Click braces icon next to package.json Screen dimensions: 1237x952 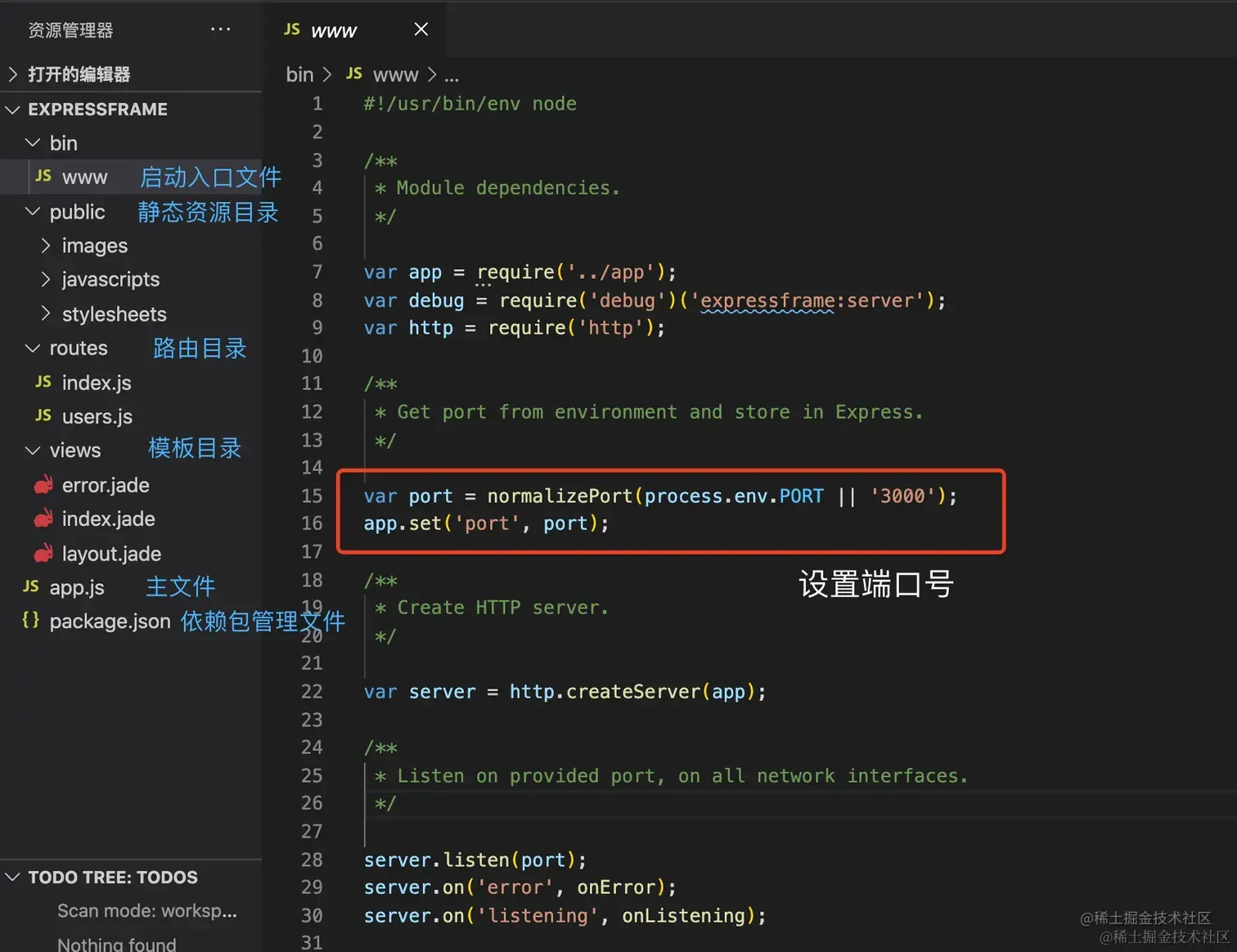(x=30, y=620)
